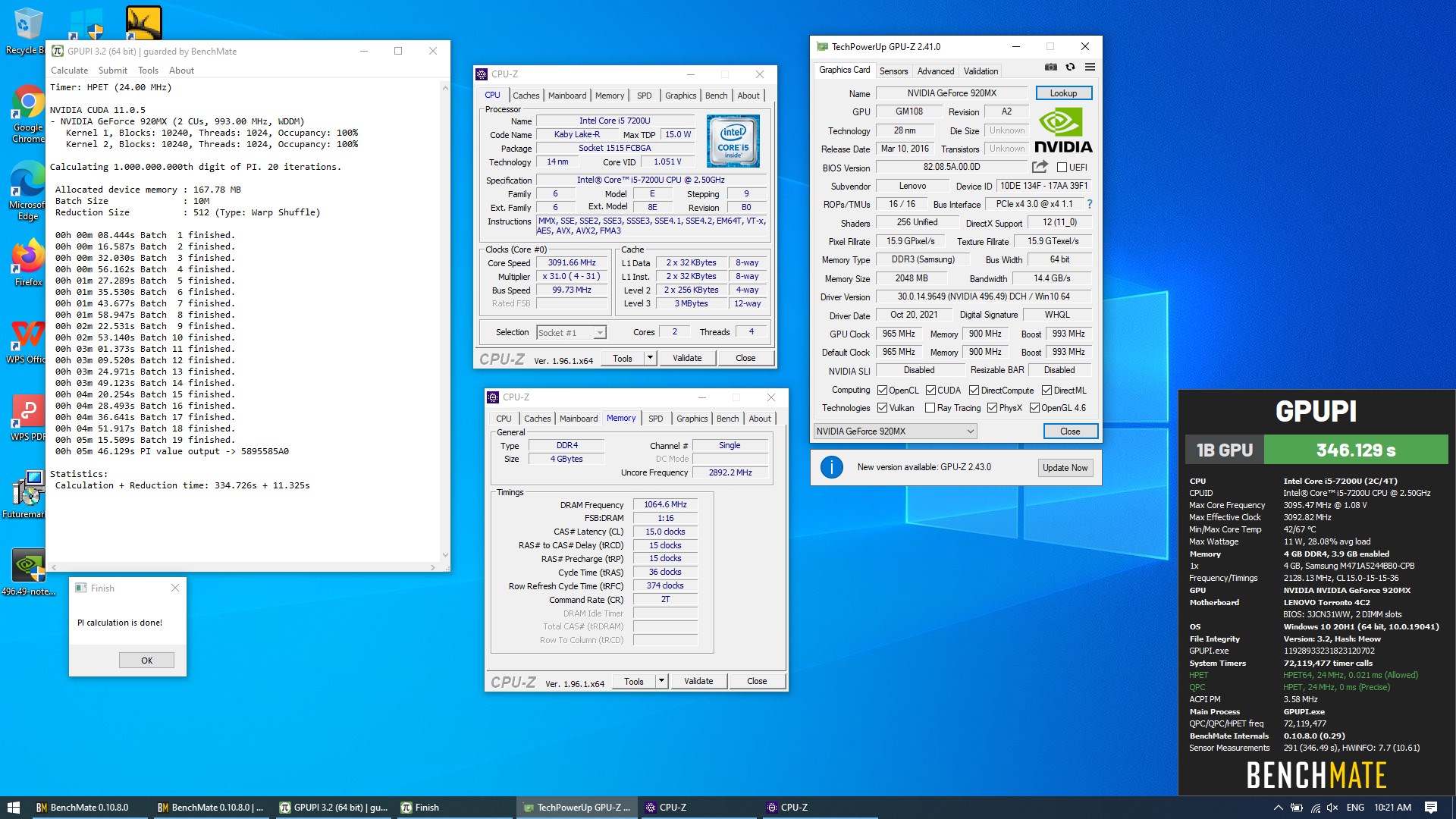Open the Tools menu in GPUPI
Viewport: 1456px width, 819px height.
(148, 71)
